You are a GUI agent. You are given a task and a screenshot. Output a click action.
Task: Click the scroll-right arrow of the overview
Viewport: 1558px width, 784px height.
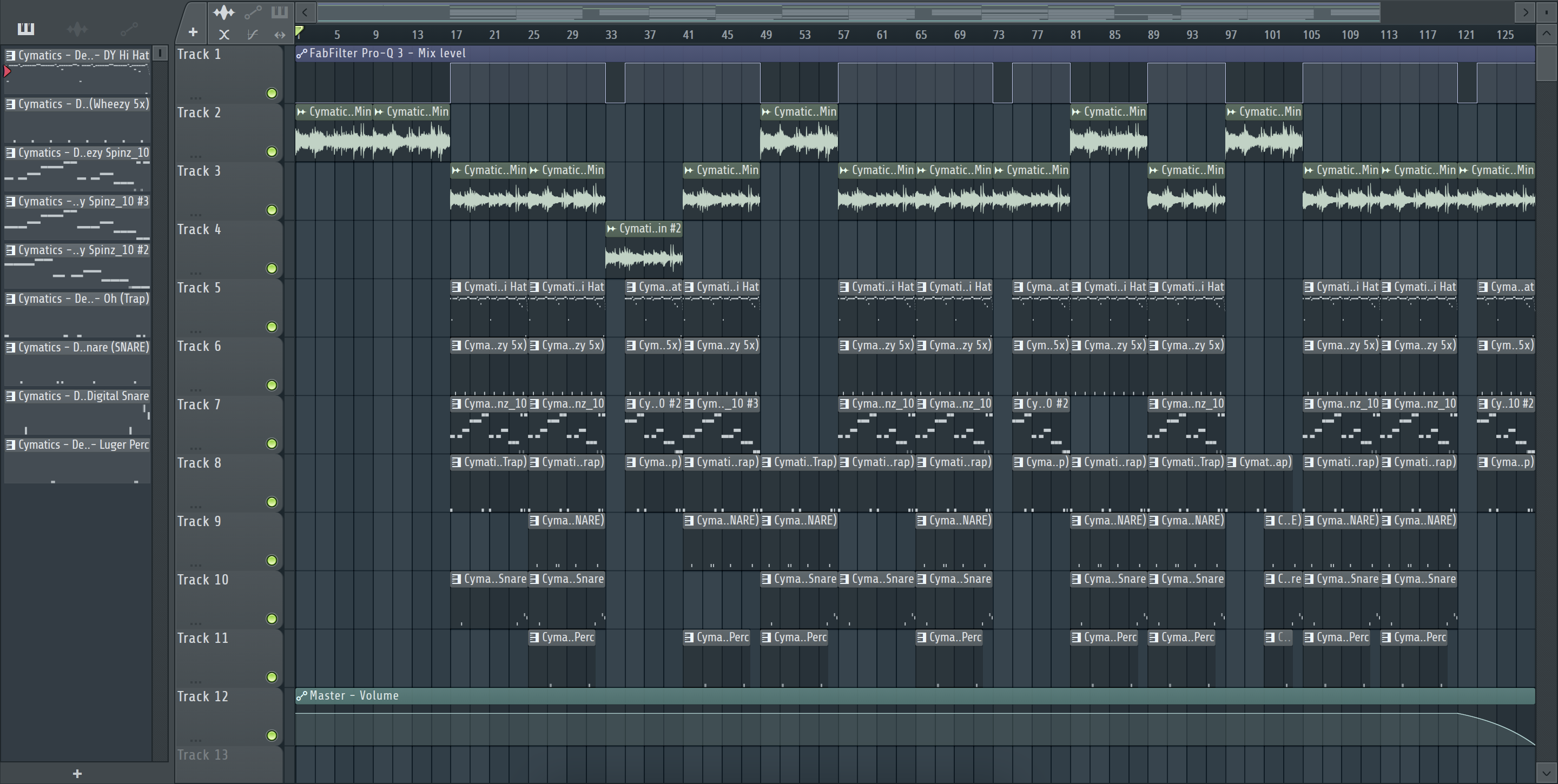click(1525, 11)
